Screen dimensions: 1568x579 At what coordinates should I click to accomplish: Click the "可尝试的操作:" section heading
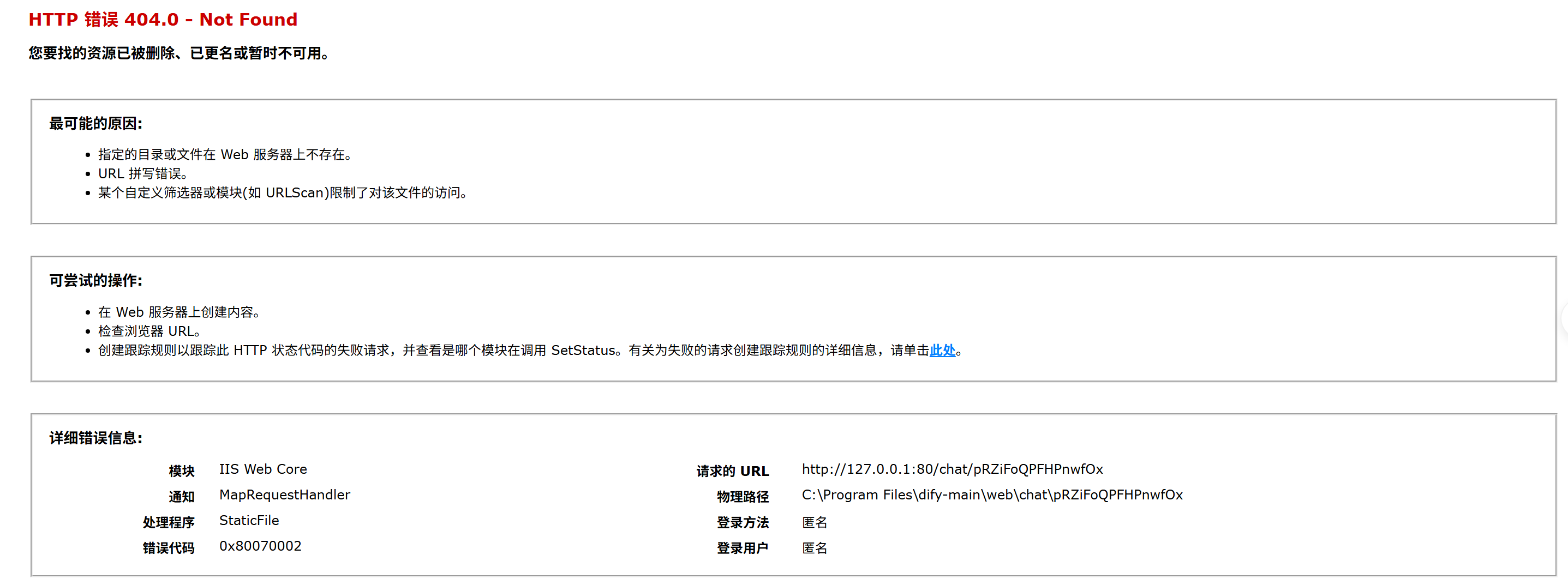95,280
